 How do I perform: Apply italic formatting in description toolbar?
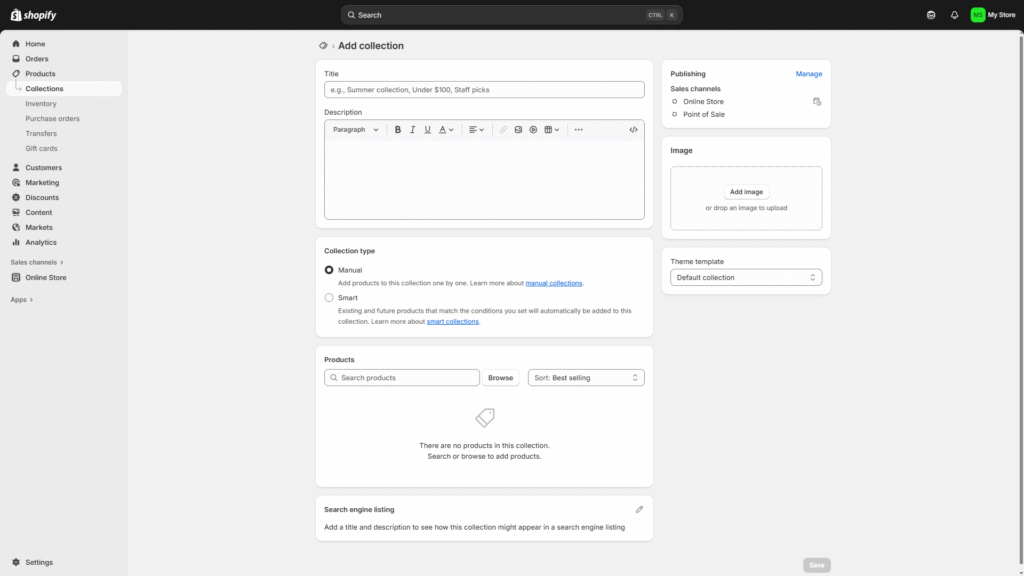click(412, 130)
